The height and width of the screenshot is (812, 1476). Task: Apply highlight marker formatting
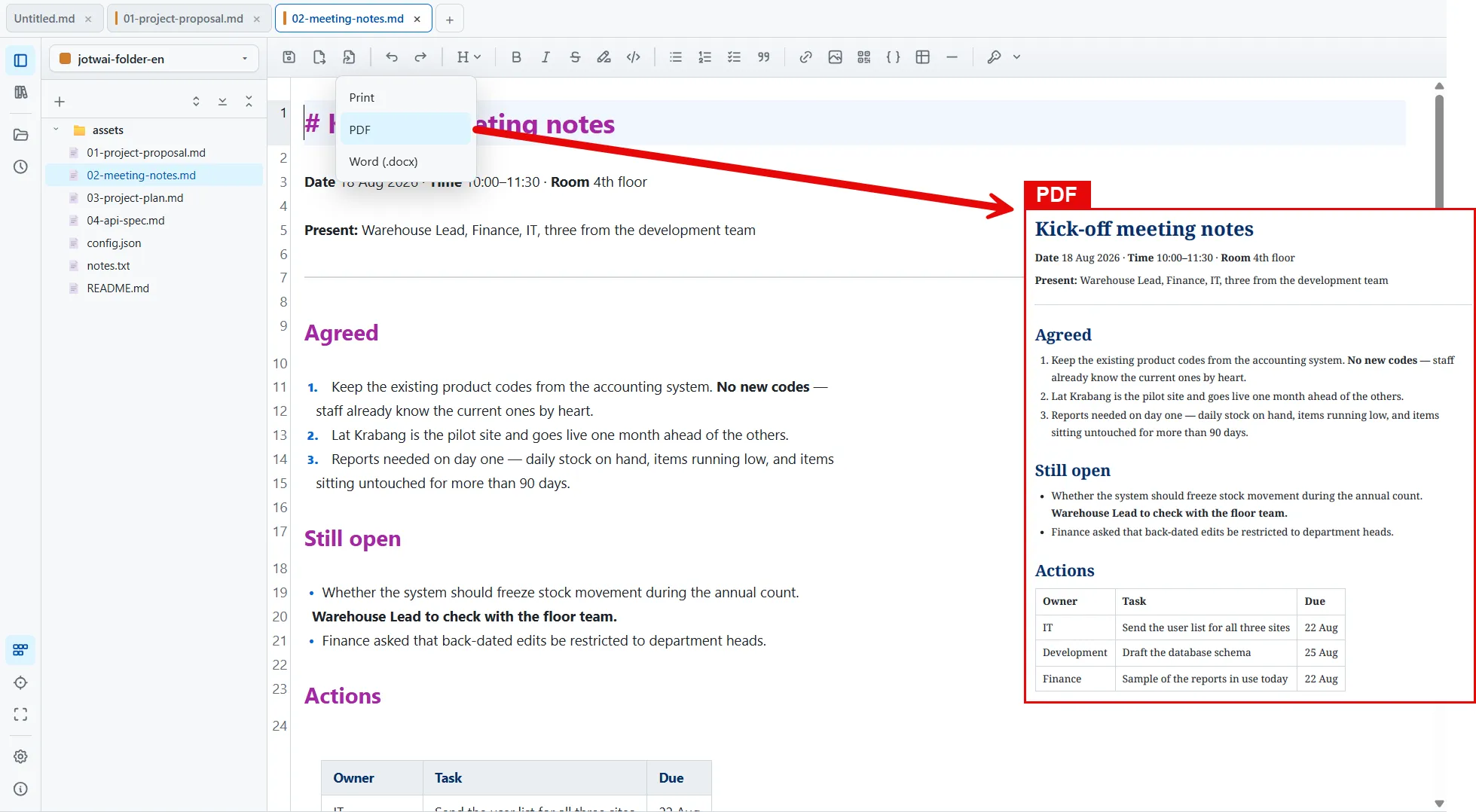tap(604, 57)
